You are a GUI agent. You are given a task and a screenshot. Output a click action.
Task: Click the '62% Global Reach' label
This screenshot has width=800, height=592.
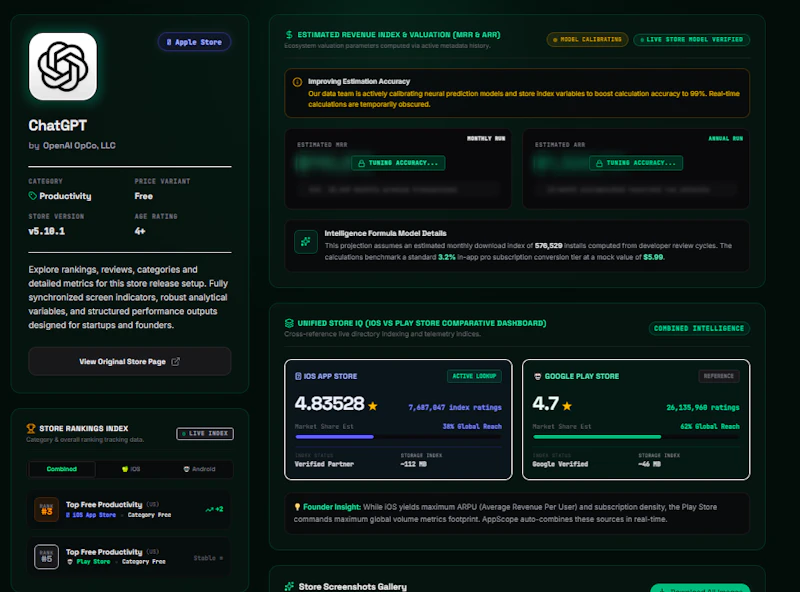point(710,426)
